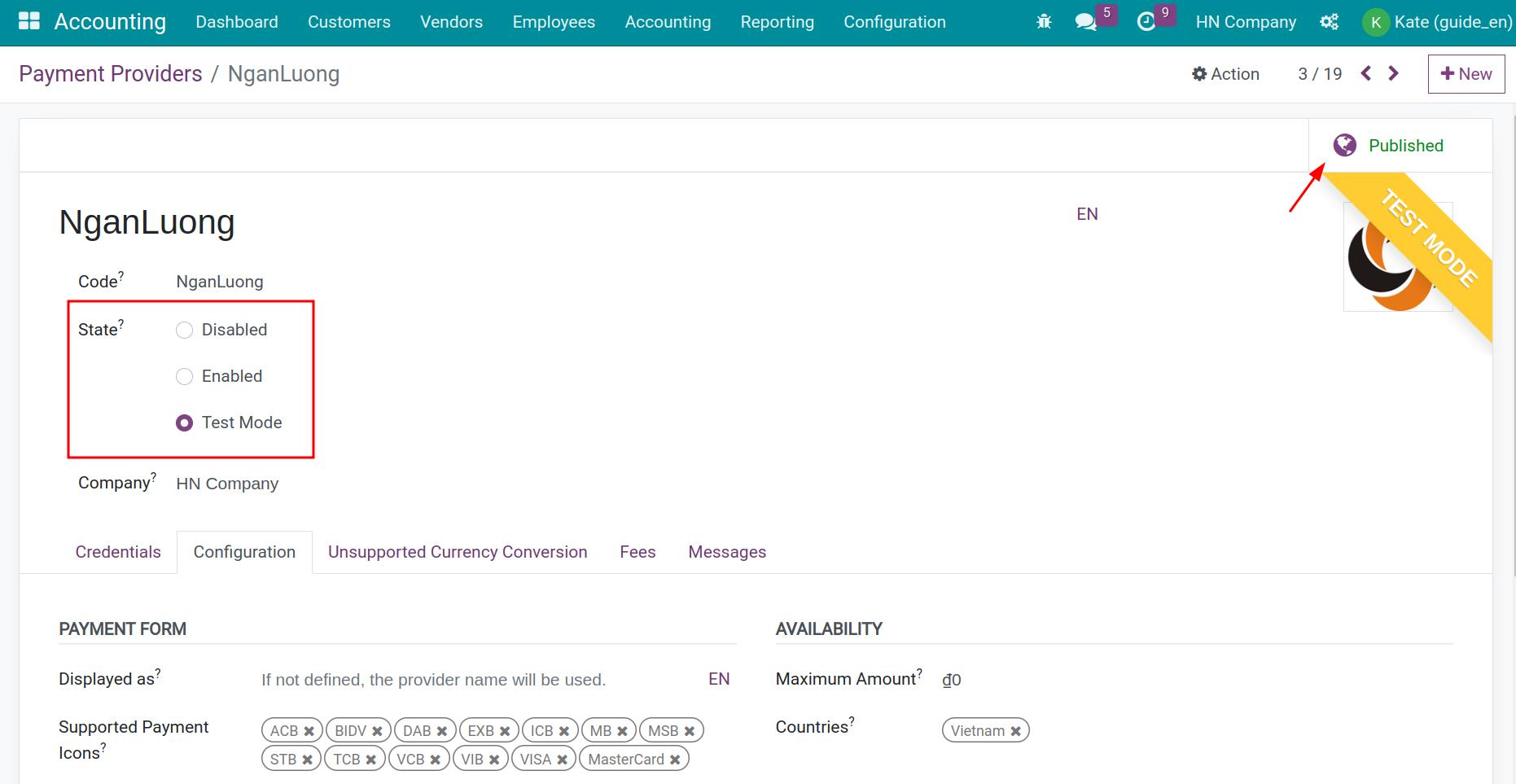Open the Employees menu

(554, 22)
